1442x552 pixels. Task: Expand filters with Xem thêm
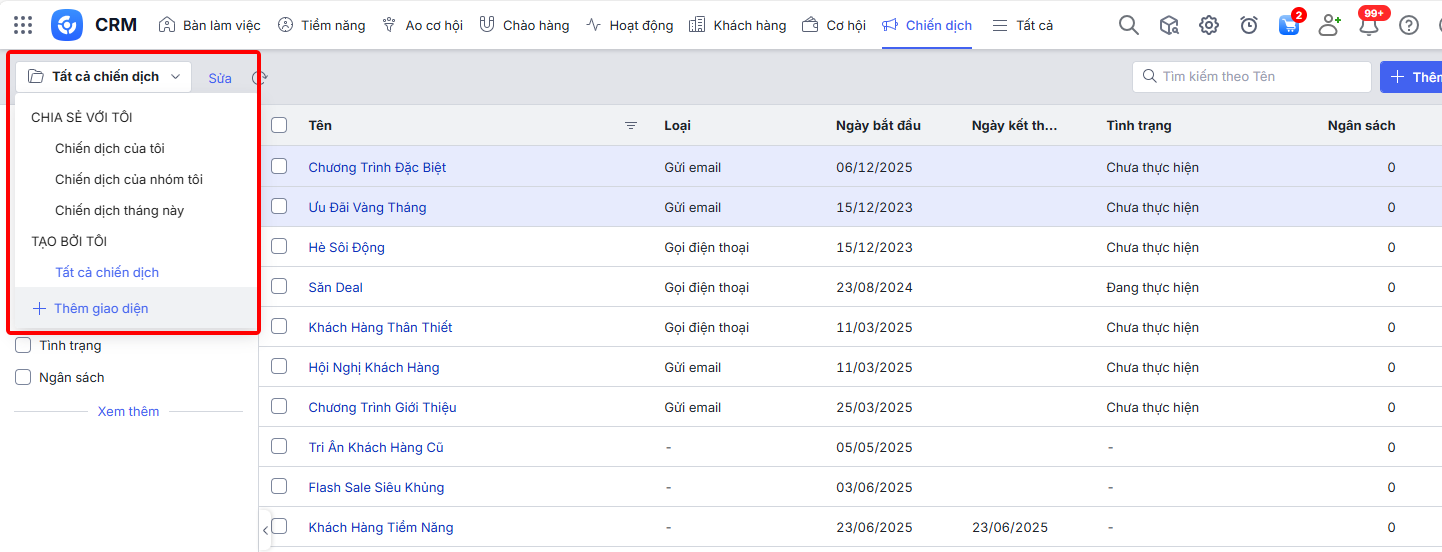coord(128,411)
